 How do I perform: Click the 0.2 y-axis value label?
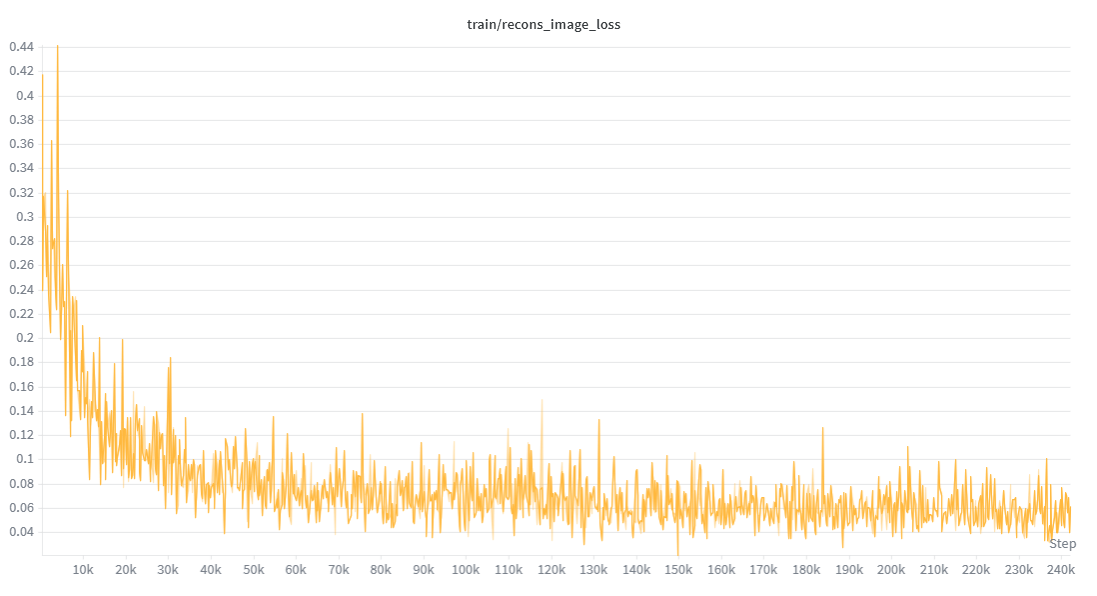pyautogui.click(x=24, y=338)
